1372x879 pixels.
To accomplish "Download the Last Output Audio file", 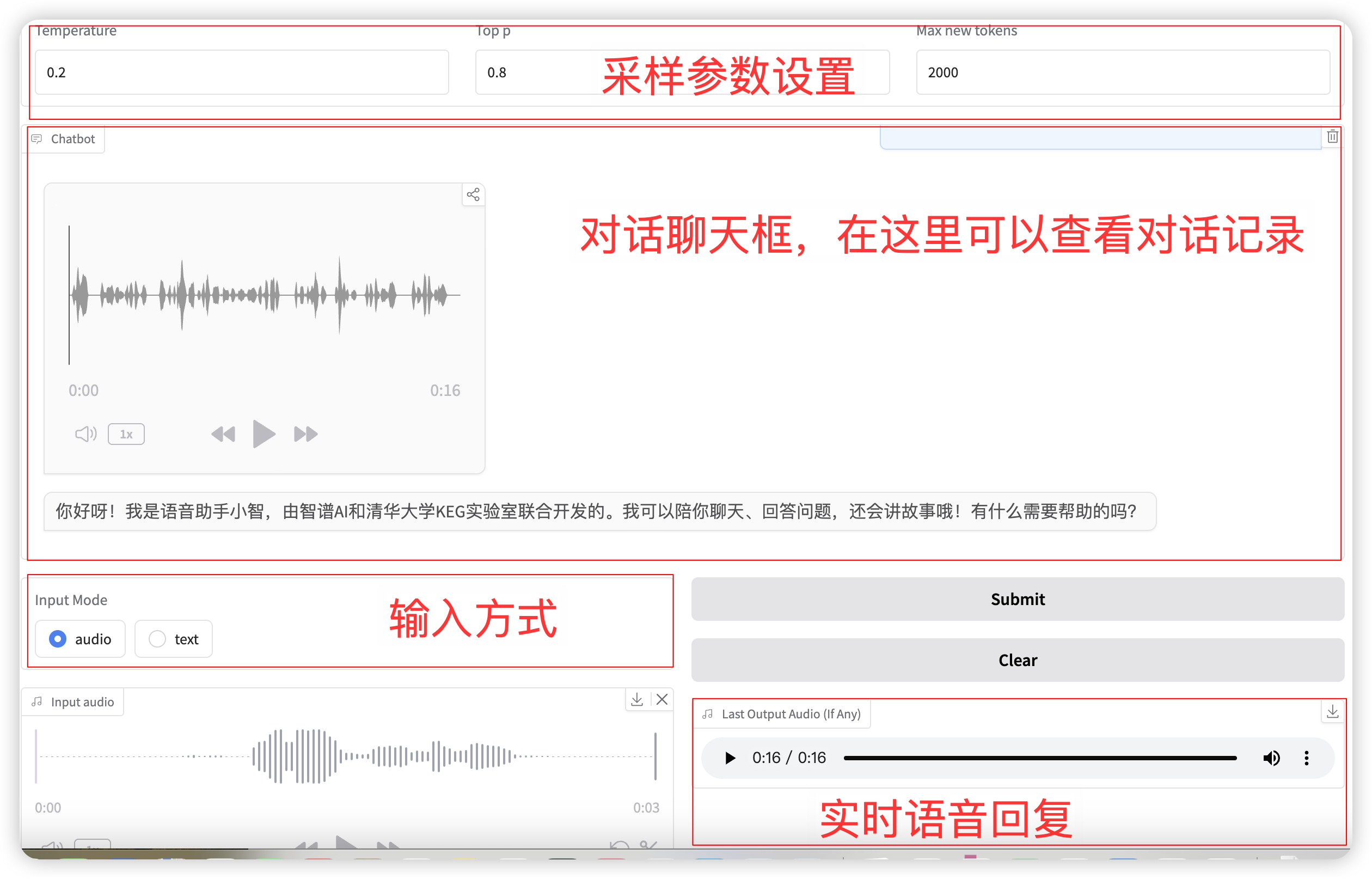I will click(x=1333, y=711).
